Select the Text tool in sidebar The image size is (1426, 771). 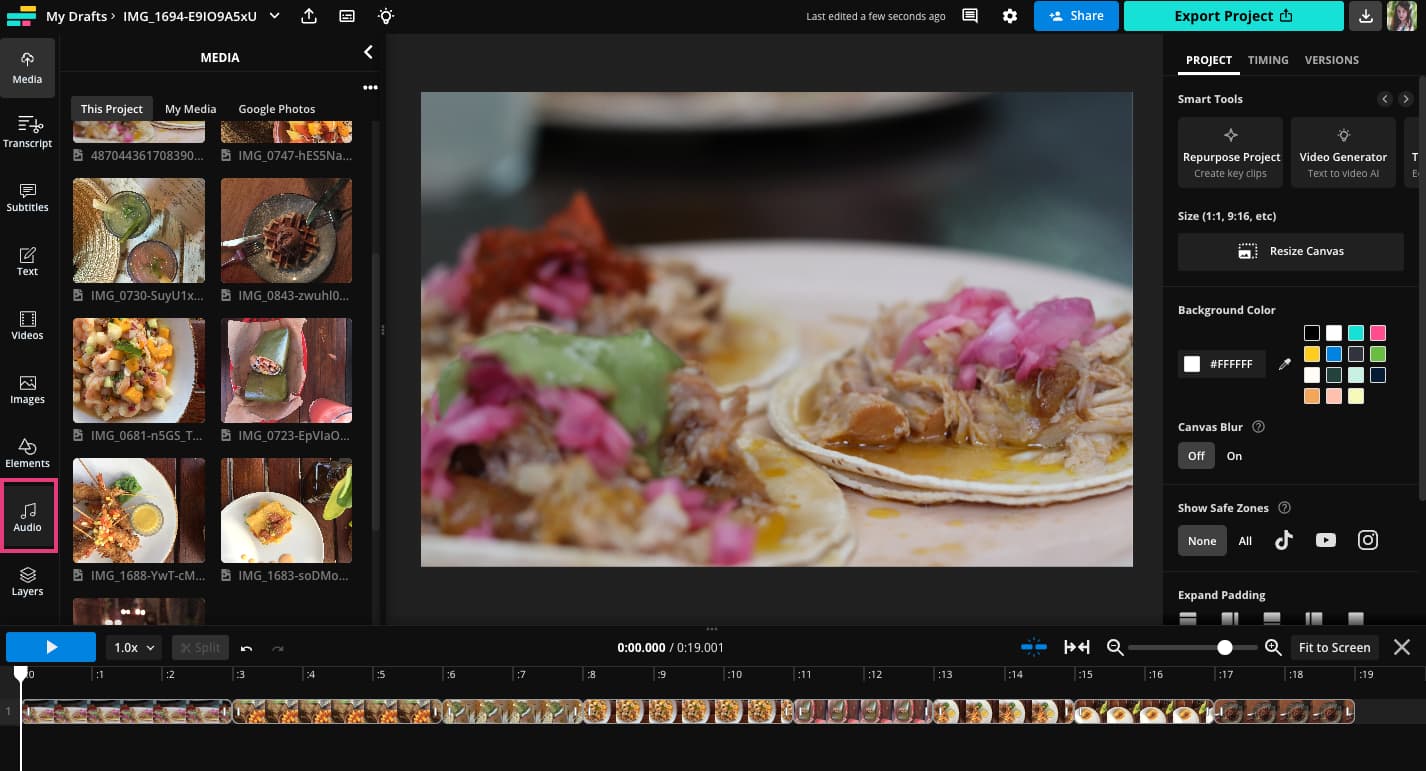pos(27,260)
